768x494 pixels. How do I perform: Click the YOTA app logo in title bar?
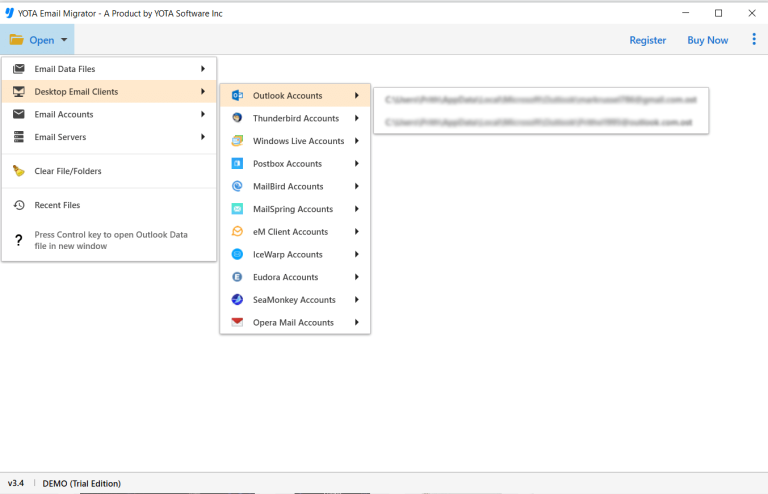pyautogui.click(x=9, y=13)
